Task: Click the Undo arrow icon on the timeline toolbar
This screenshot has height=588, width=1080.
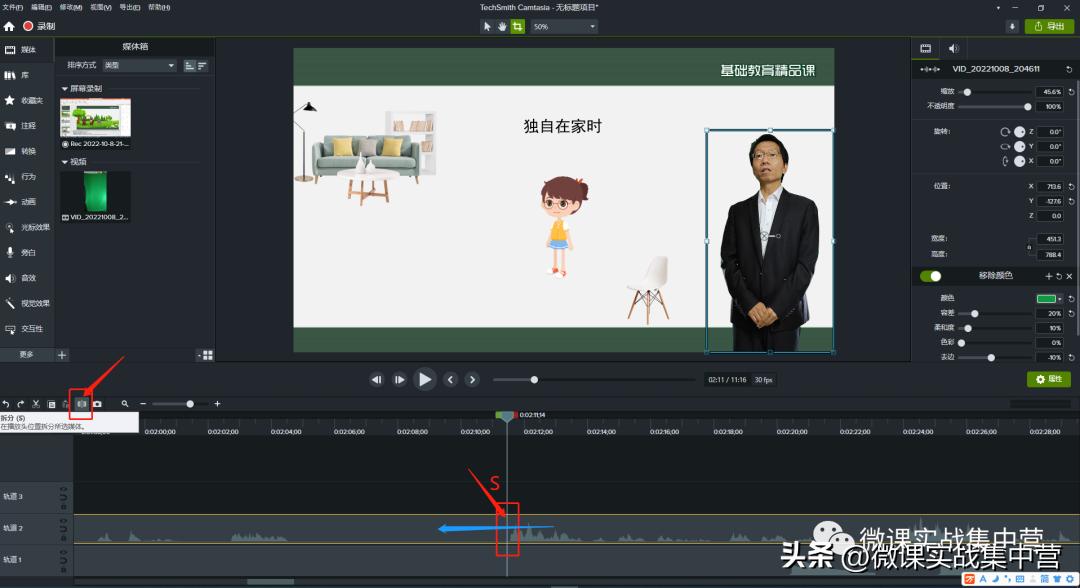Action: (7, 404)
